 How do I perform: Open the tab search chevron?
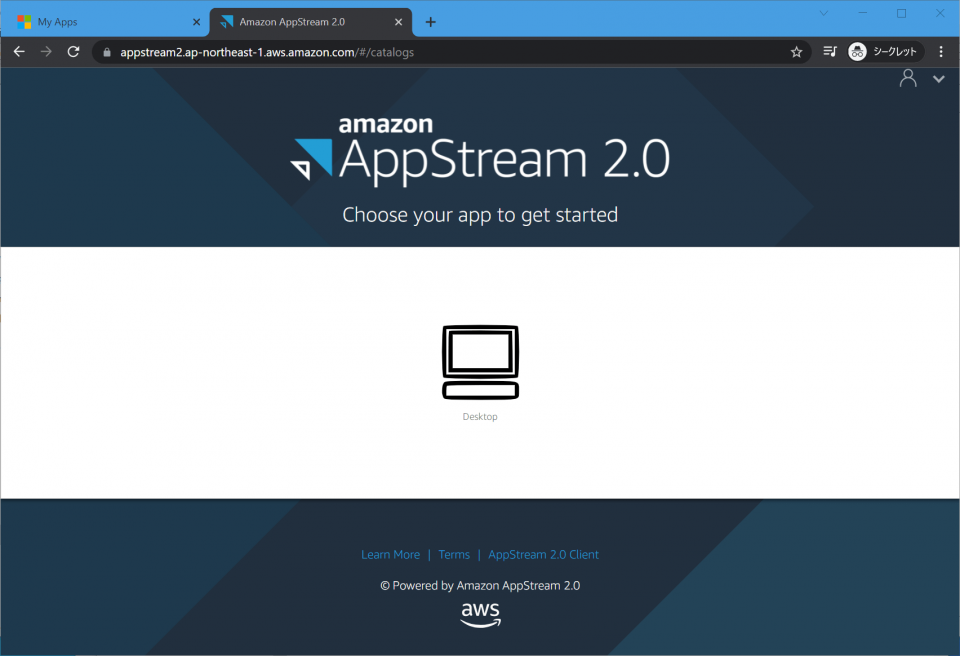pyautogui.click(x=823, y=13)
